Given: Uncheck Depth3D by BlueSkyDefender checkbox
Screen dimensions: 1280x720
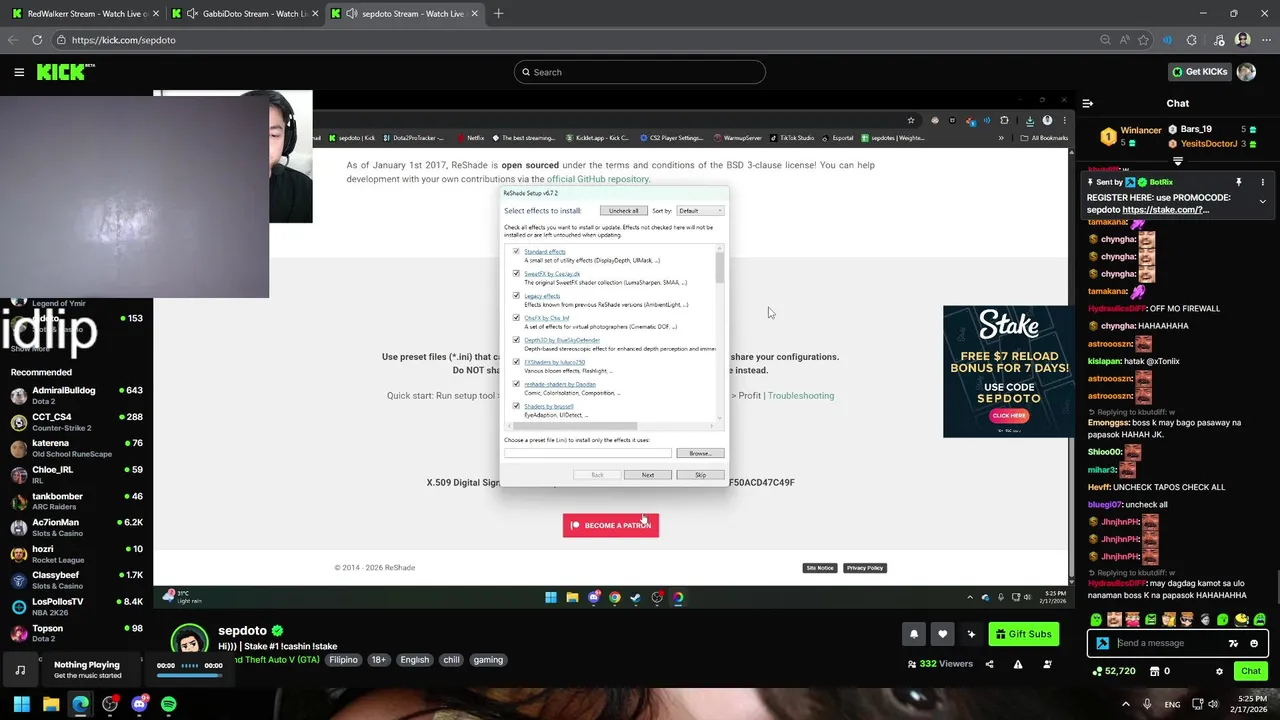Looking at the screenshot, I should point(516,339).
